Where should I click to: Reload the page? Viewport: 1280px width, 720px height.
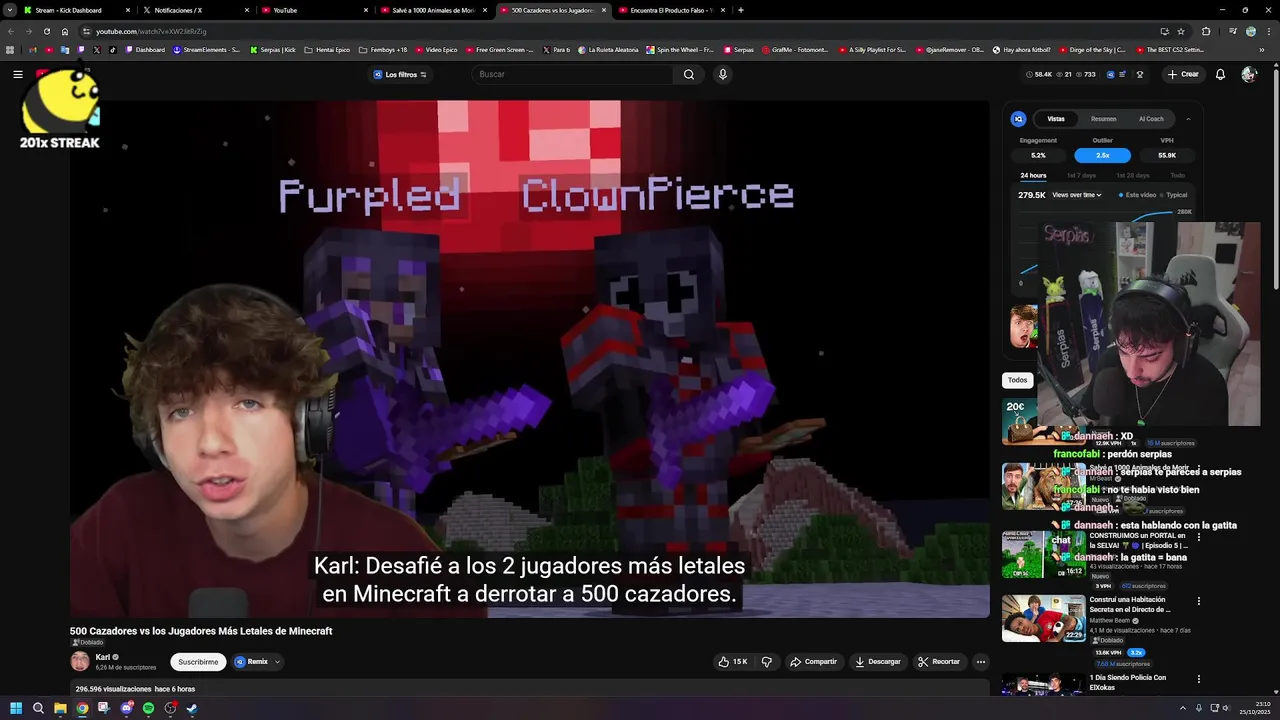(46, 31)
